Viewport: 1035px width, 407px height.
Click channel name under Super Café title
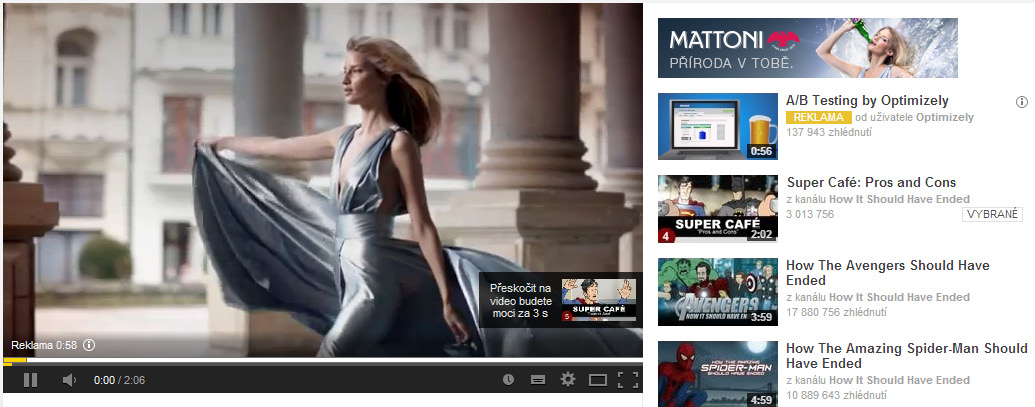coord(900,199)
